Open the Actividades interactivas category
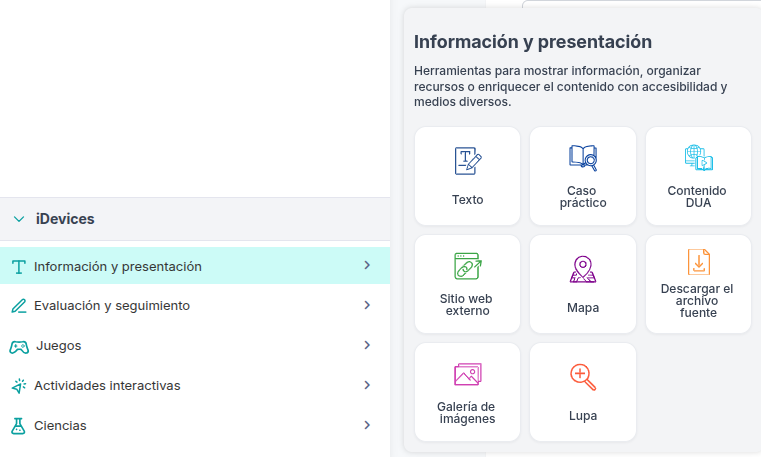The width and height of the screenshot is (761, 457). click(x=107, y=385)
